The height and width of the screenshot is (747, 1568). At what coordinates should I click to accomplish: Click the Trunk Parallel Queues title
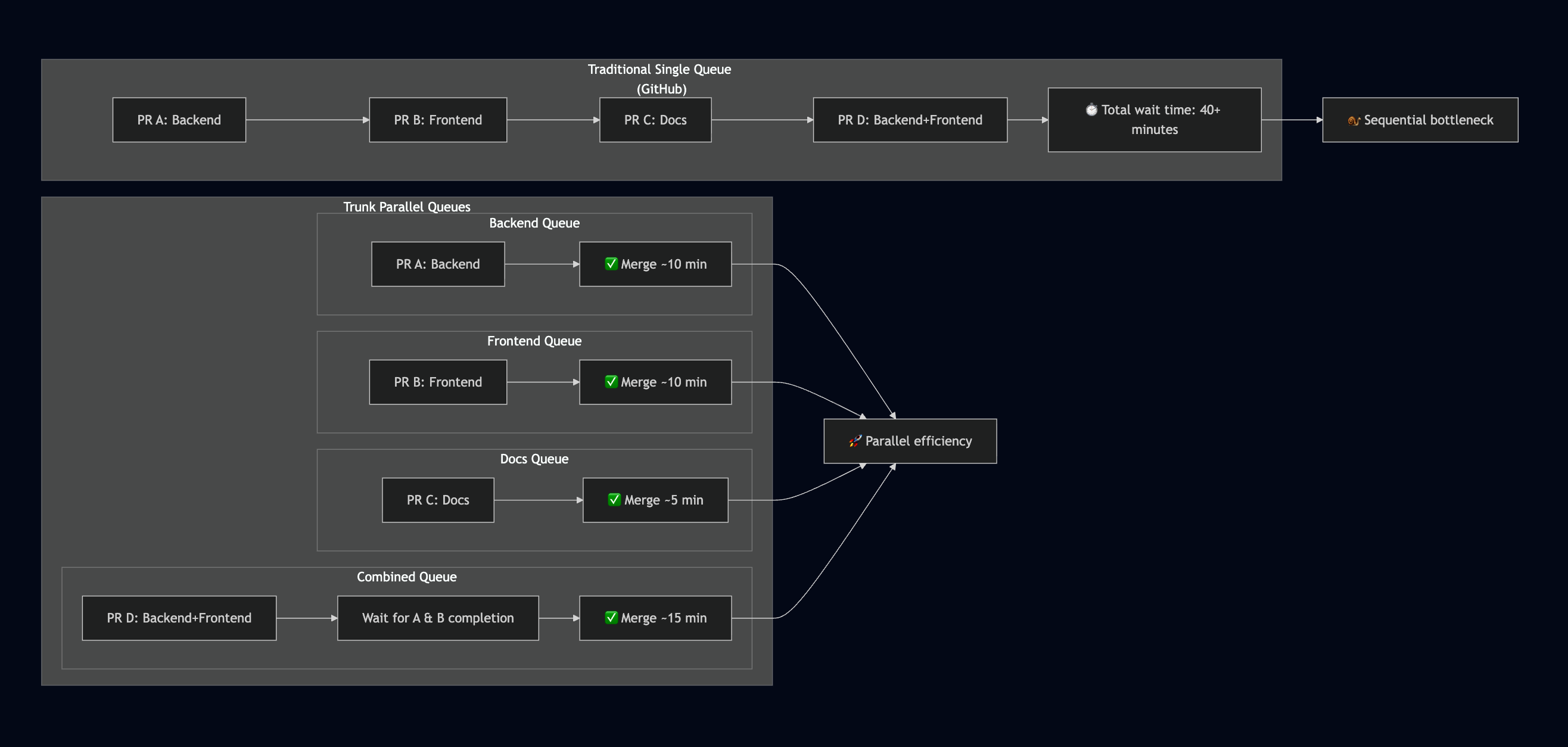pos(407,207)
